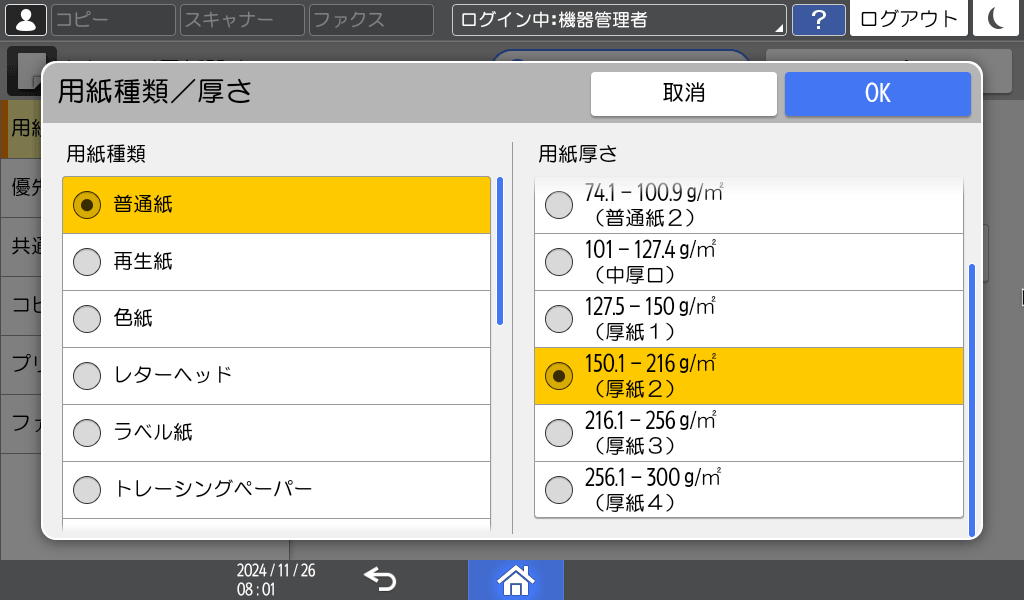The height and width of the screenshot is (600, 1024).
Task: Select 101–127.4 g/m² (中厚口) thickness
Action: pyautogui.click(x=748, y=262)
